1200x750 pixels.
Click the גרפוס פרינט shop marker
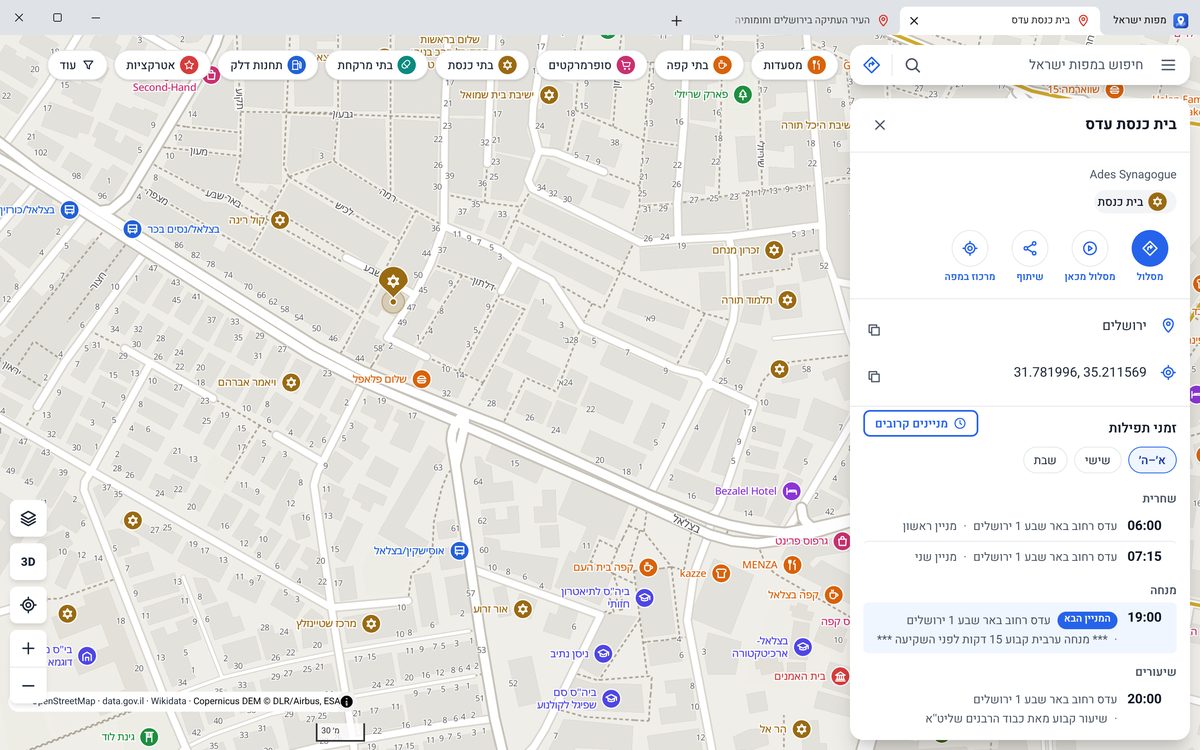click(841, 540)
